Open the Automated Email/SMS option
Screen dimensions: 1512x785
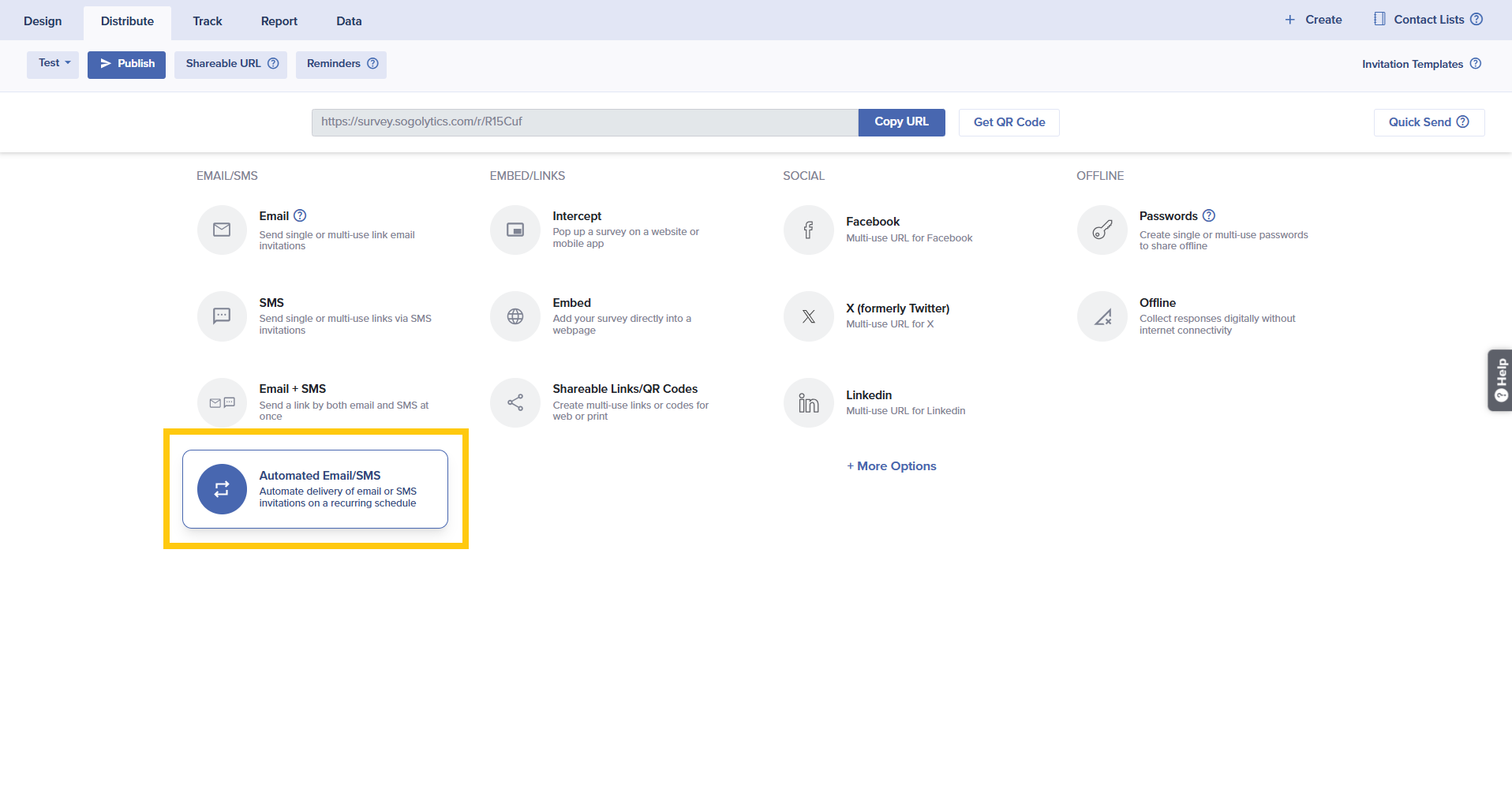tap(315, 489)
